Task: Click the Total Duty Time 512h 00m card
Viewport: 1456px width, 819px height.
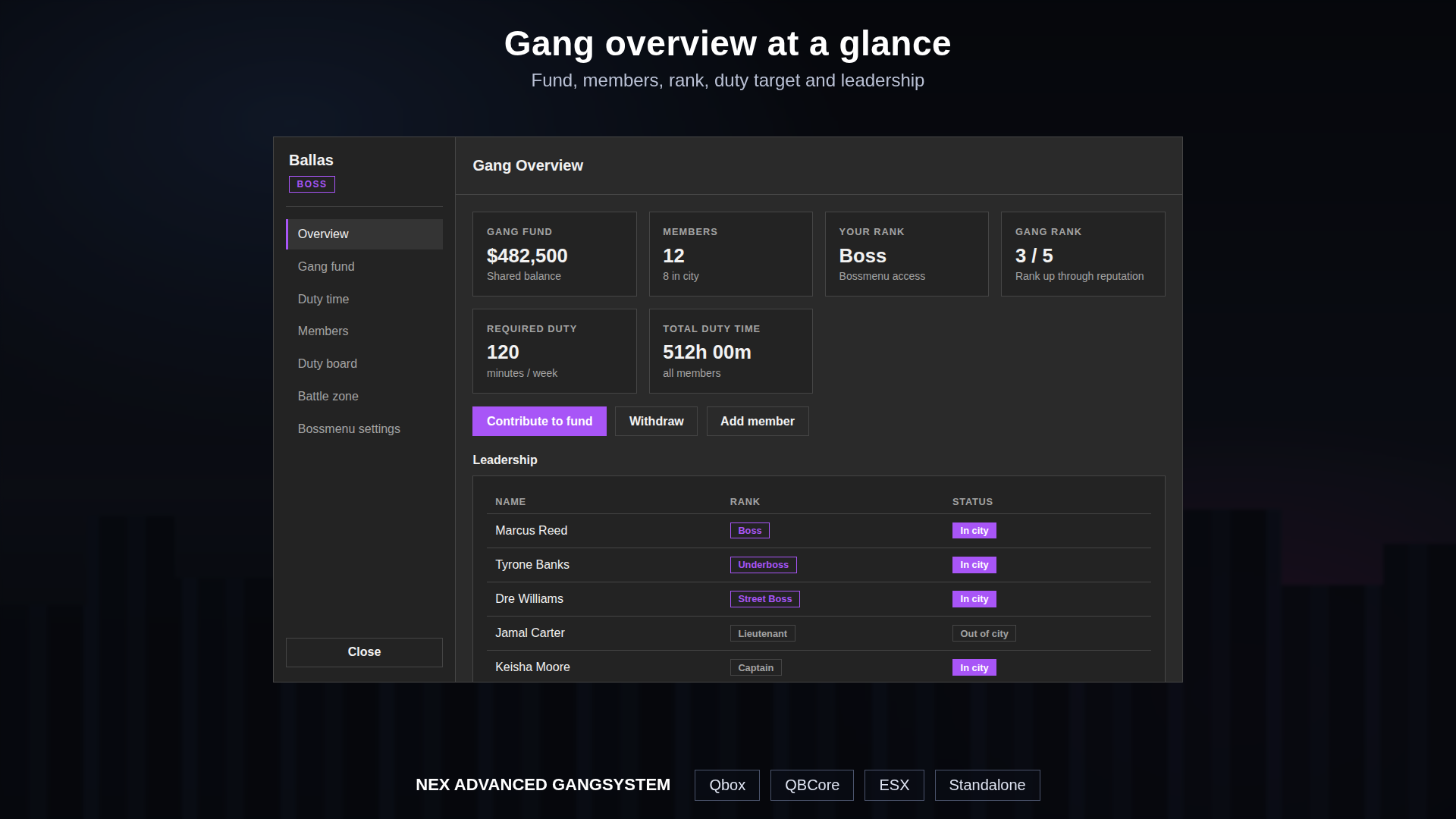Action: click(x=731, y=351)
